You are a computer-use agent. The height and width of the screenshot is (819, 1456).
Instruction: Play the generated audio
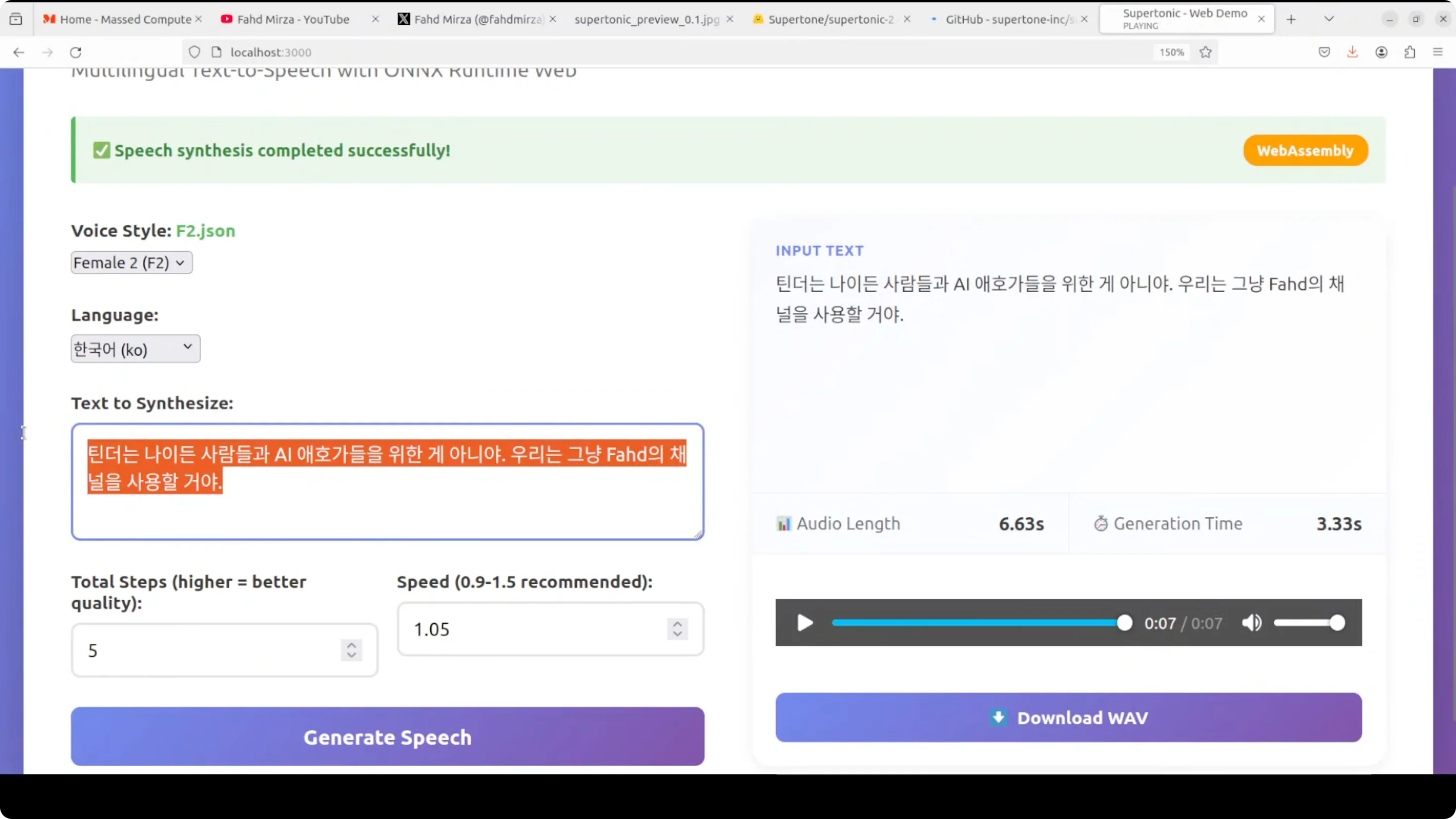pos(804,623)
